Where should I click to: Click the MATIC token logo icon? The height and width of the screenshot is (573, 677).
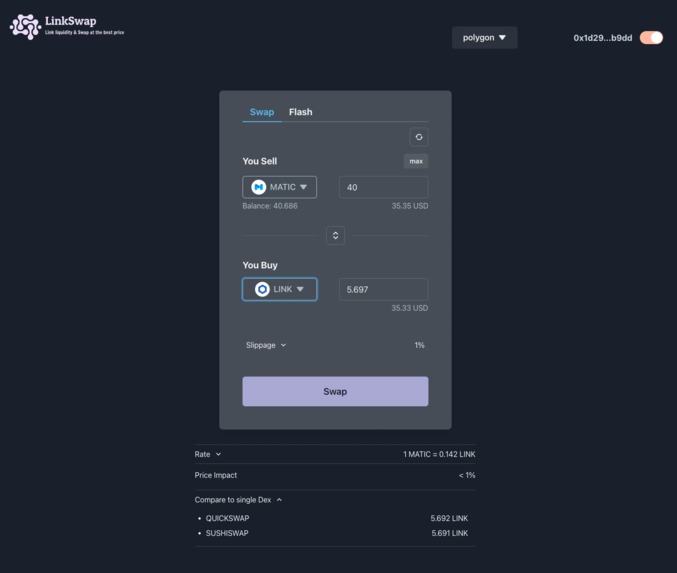[x=259, y=187]
